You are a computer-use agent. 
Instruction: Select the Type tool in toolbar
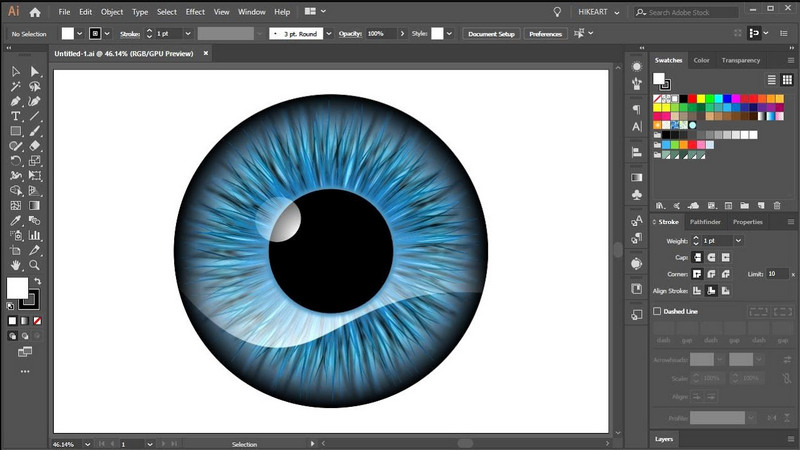pyautogui.click(x=16, y=116)
